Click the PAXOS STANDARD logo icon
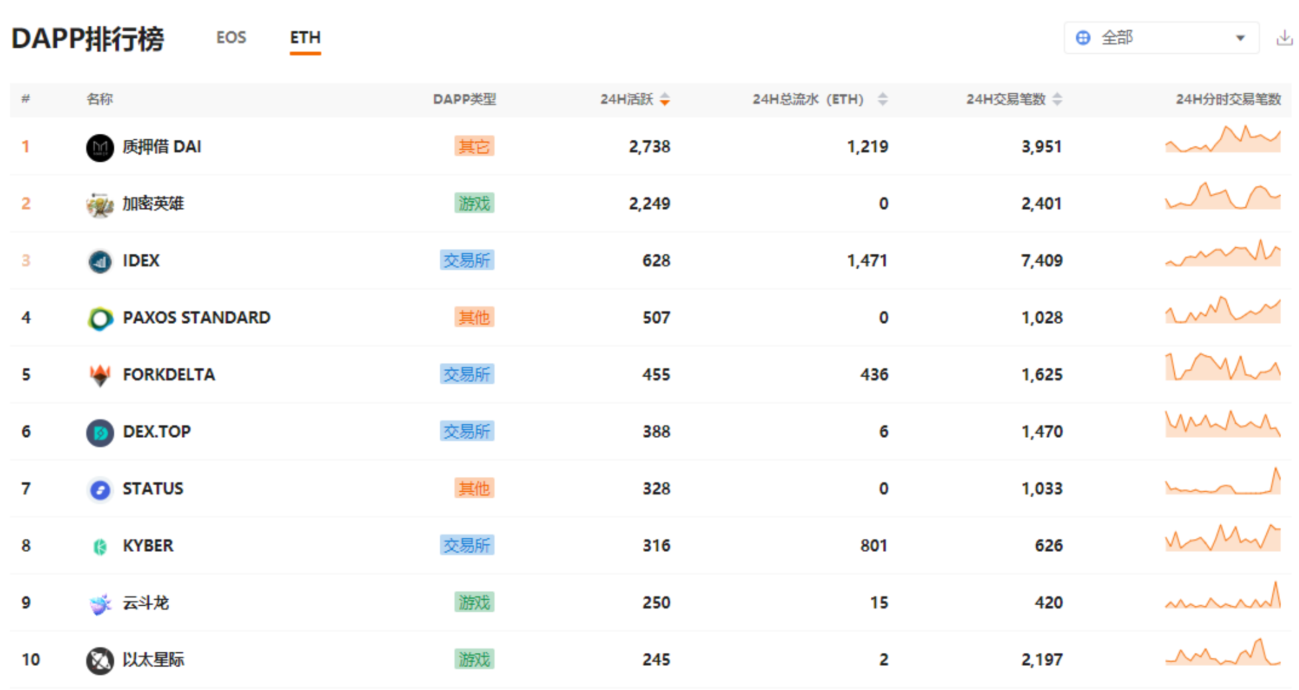This screenshot has width=1299, height=690. (100, 319)
